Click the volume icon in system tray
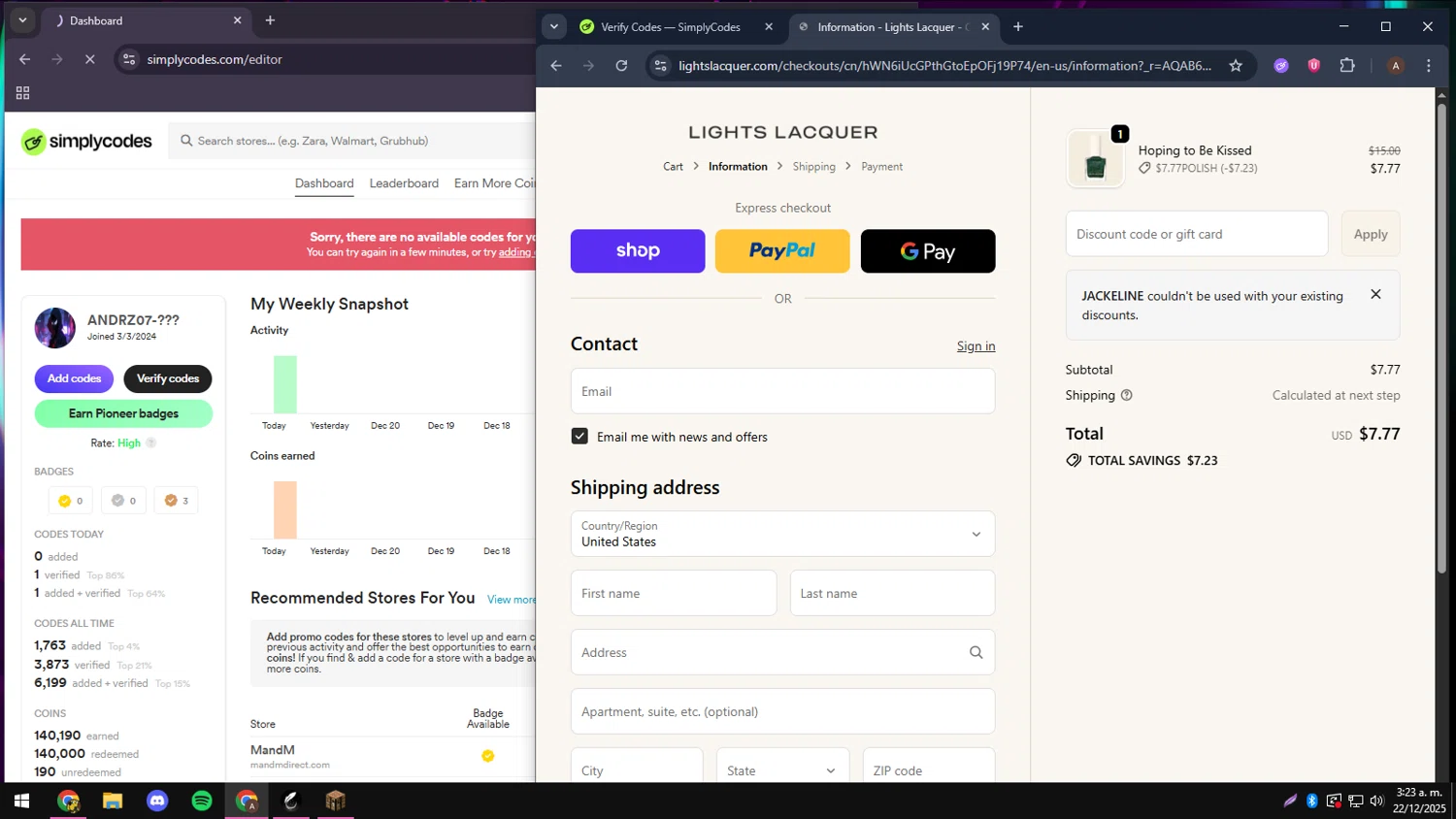This screenshot has height=819, width=1456. coord(1376,801)
